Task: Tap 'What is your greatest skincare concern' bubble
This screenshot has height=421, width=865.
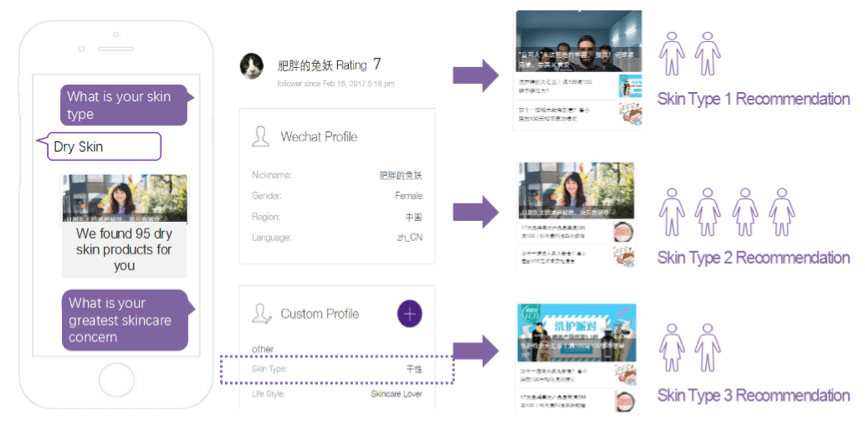Action: pos(123,320)
